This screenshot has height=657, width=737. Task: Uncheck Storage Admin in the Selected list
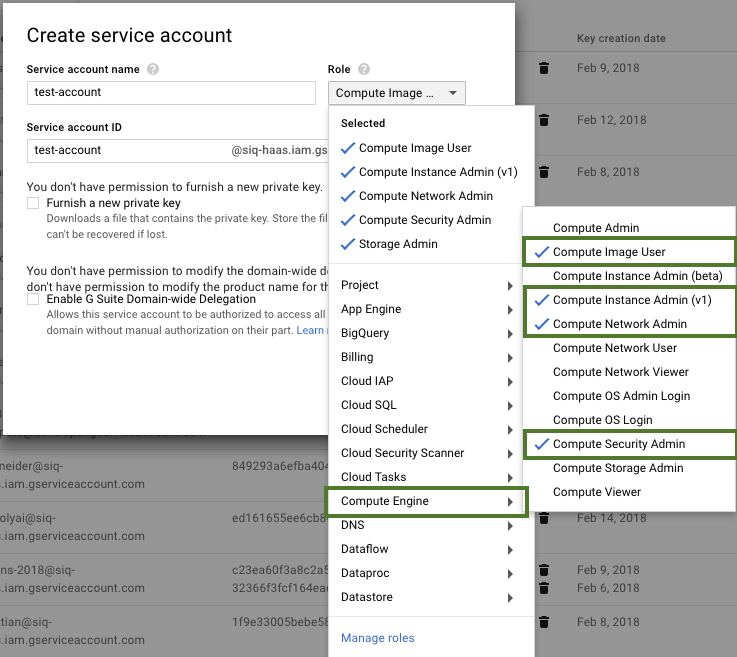coord(398,244)
